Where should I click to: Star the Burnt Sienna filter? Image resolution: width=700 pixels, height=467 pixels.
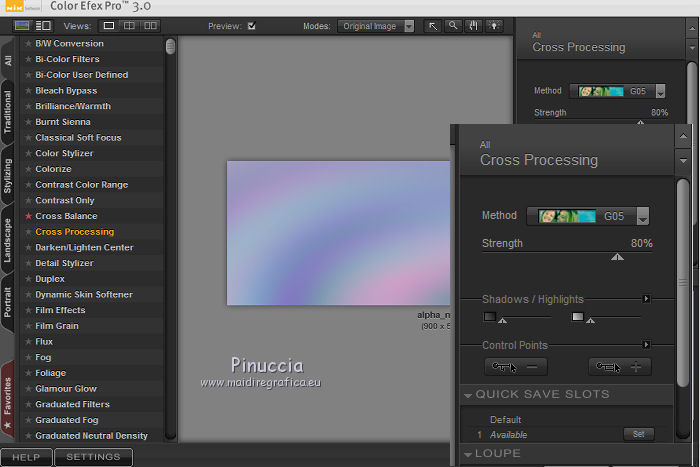[x=28, y=122]
